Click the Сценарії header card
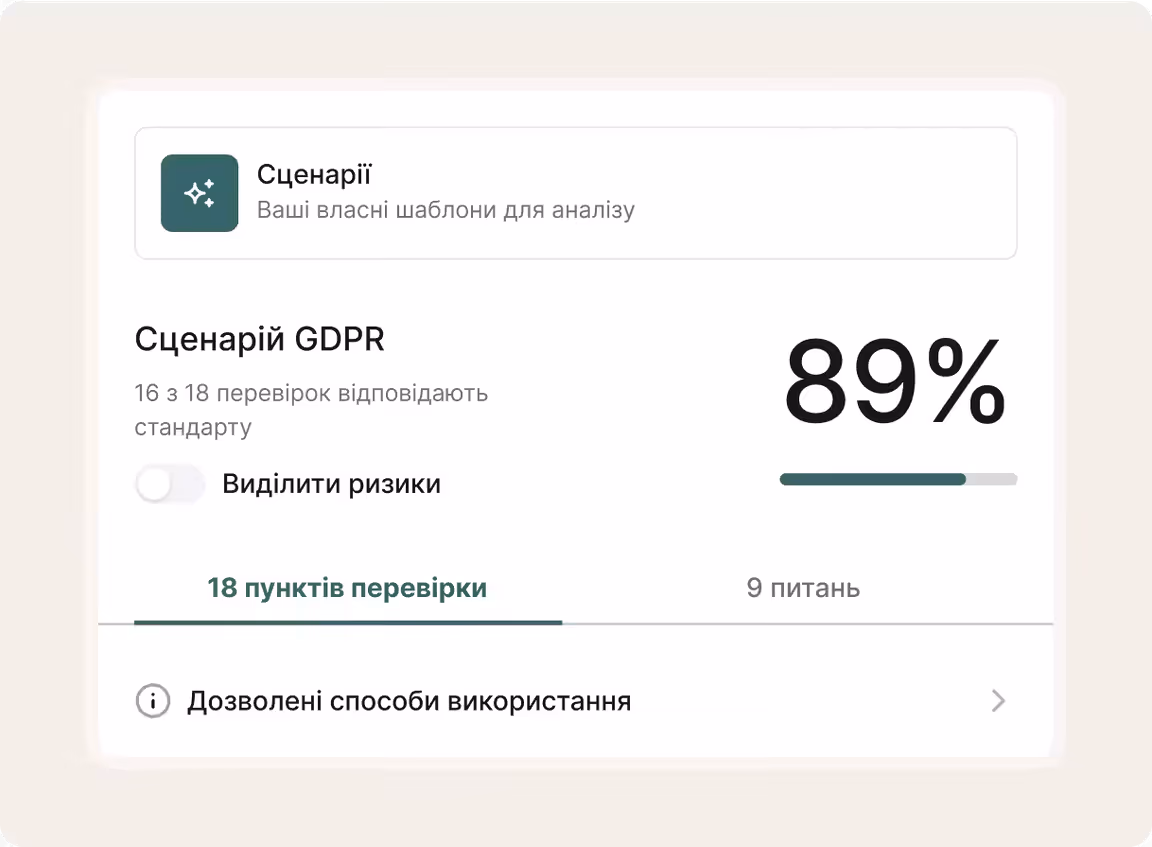 tap(576, 192)
